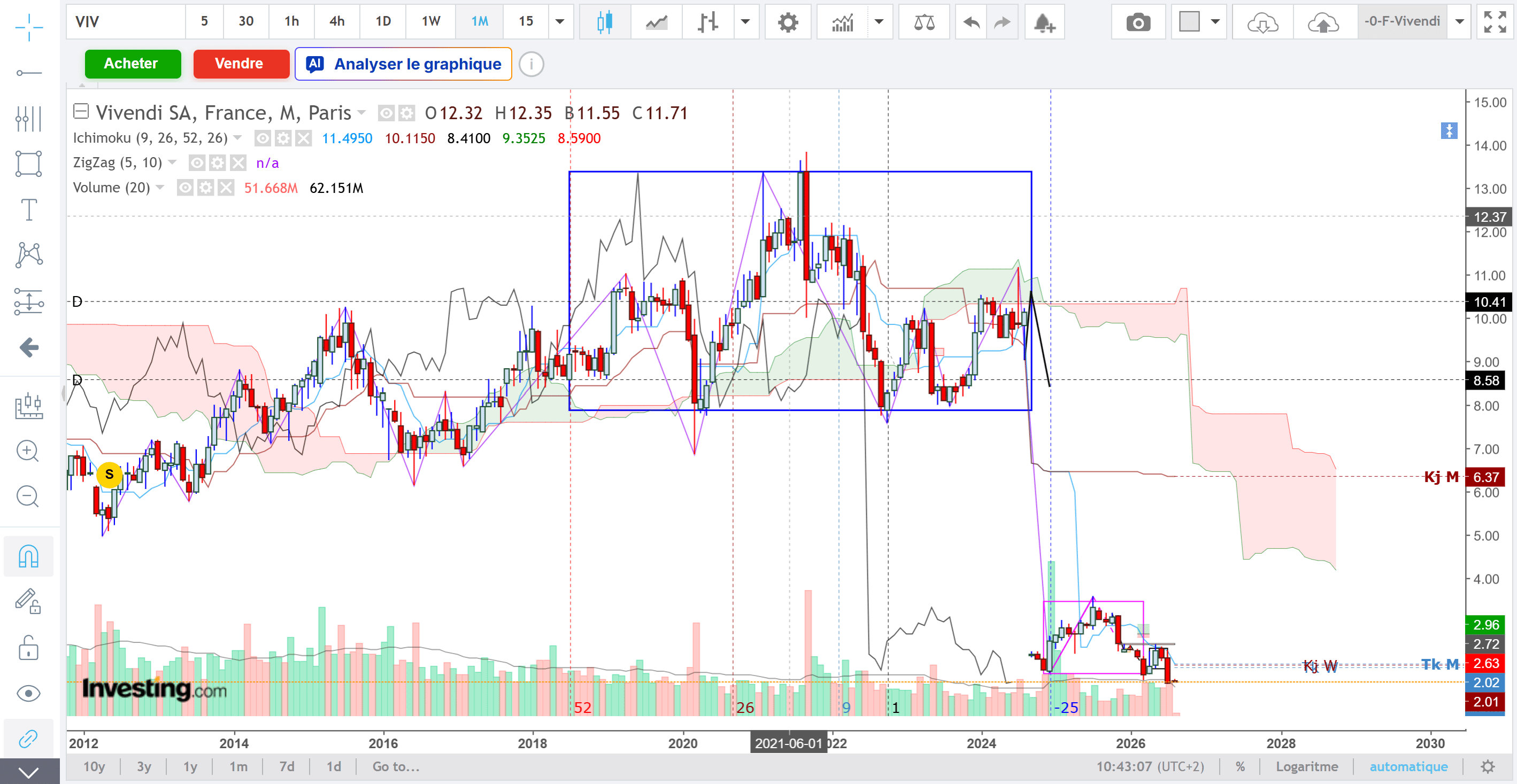Toggle lock all drawing tools
Viewport: 1517px width, 784px height.
tap(28, 647)
